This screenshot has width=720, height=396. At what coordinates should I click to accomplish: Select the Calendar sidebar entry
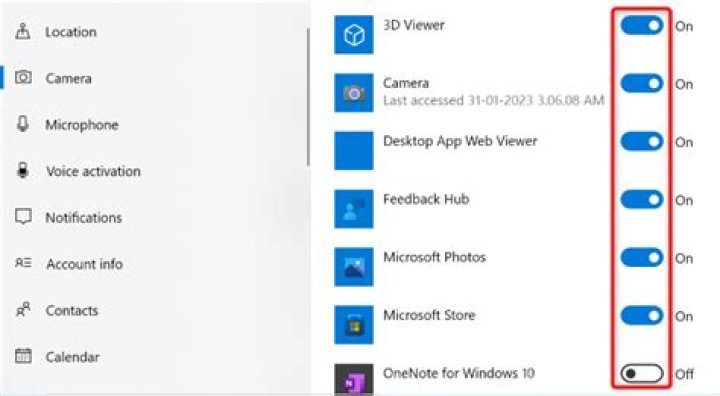(x=72, y=356)
